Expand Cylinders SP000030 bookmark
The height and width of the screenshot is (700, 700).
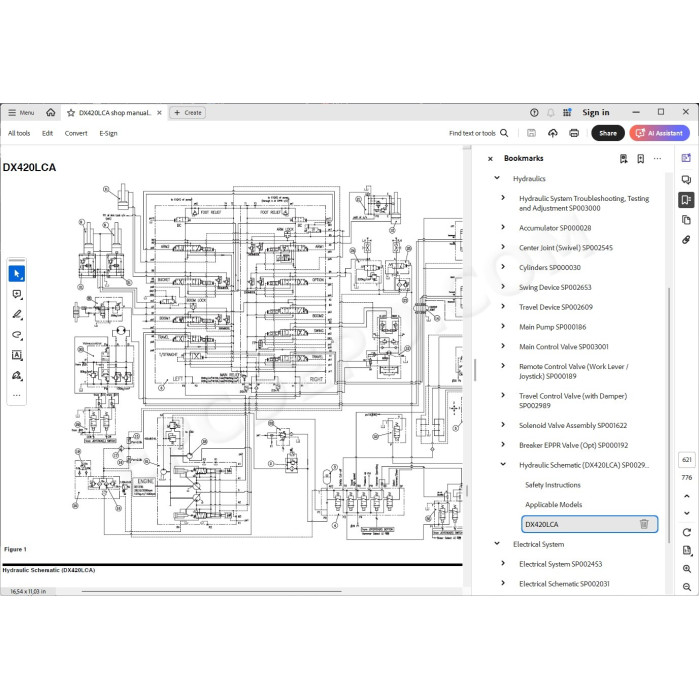(503, 267)
